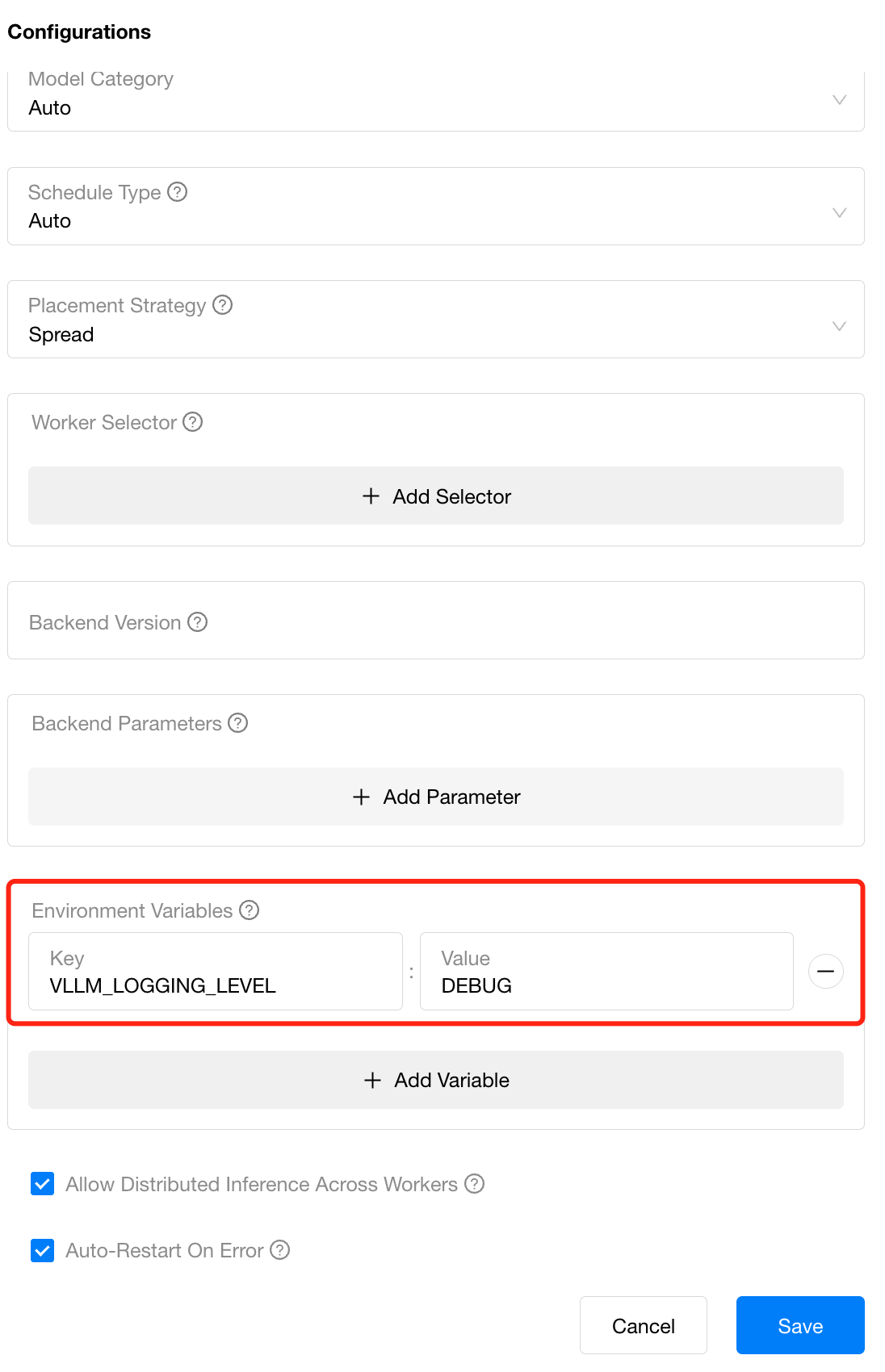The height and width of the screenshot is (1372, 885).
Task: Click the Add Selector button
Action: click(436, 496)
